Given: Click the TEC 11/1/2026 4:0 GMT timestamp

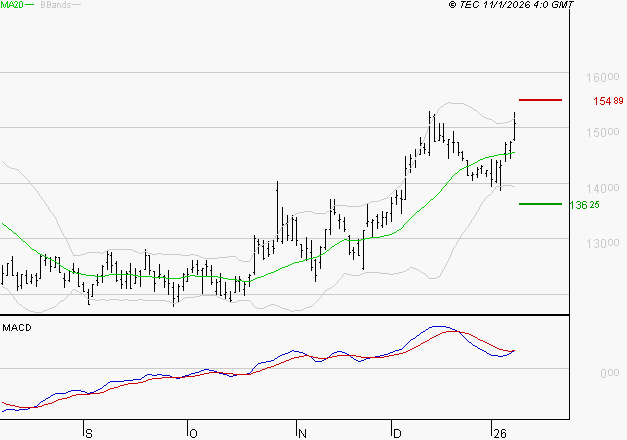Looking at the screenshot, I should pos(511,5).
